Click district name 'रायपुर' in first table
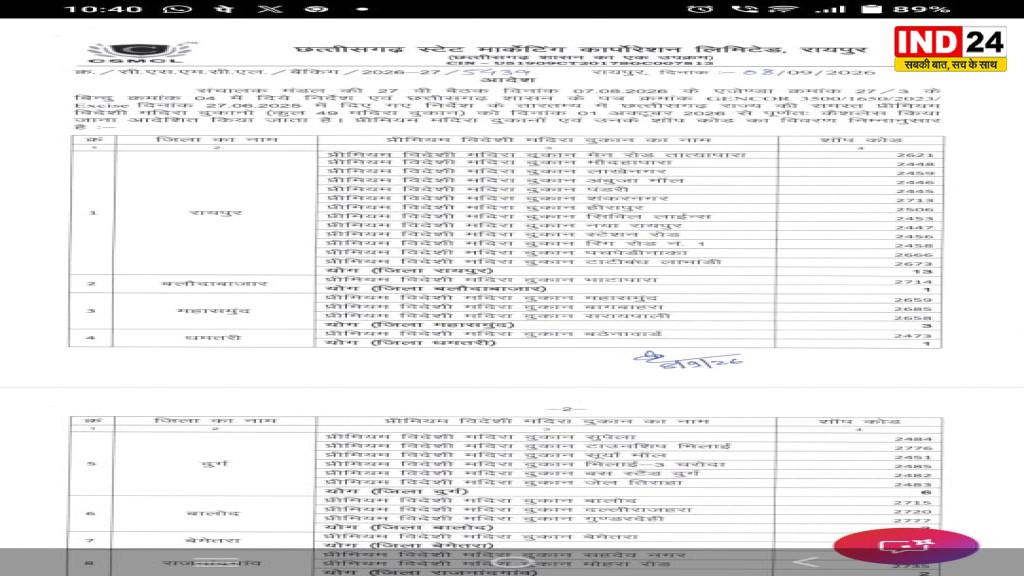1024x576 pixels. [215, 212]
